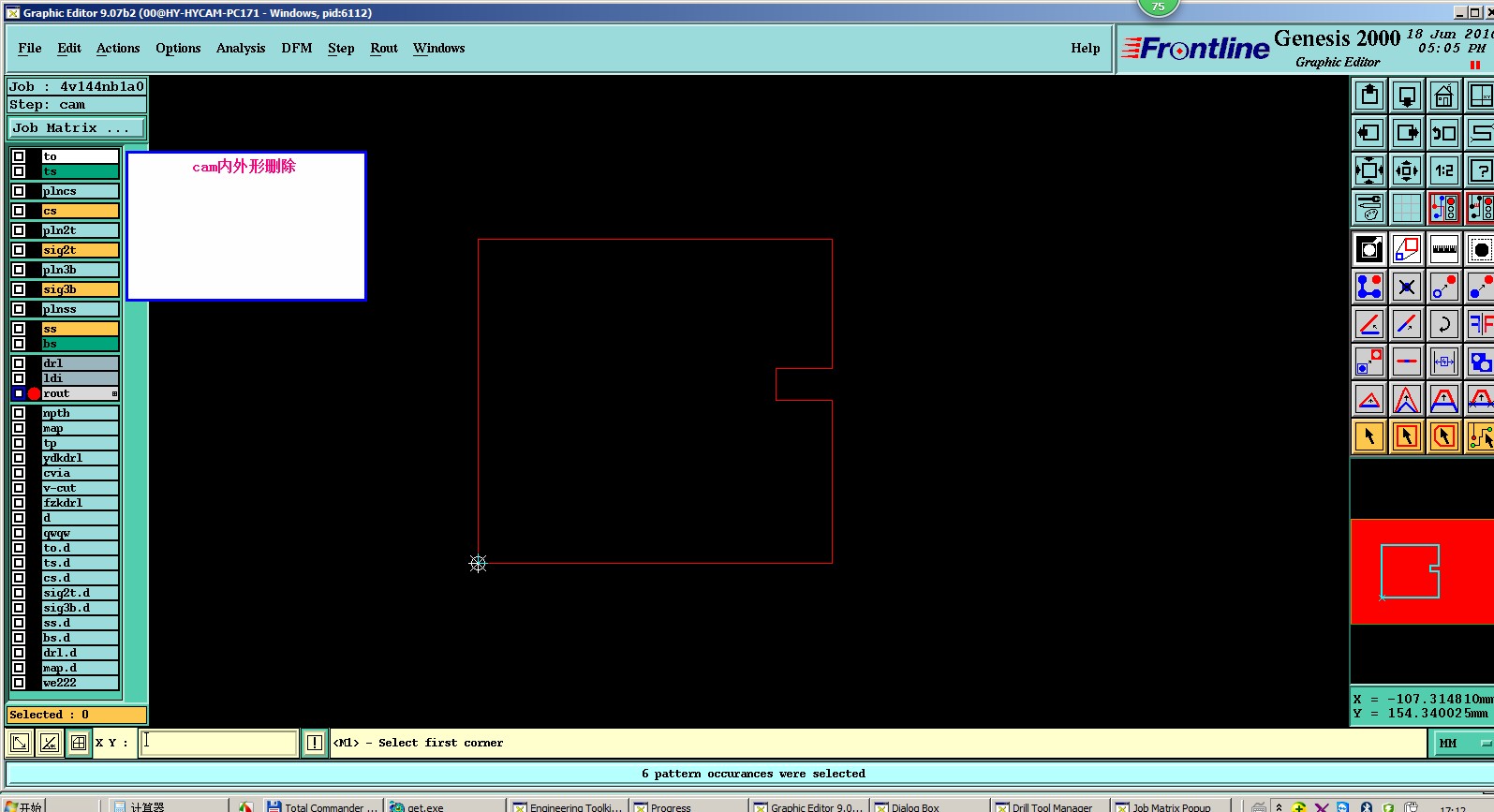Click the pan right view icon

pos(1407,133)
